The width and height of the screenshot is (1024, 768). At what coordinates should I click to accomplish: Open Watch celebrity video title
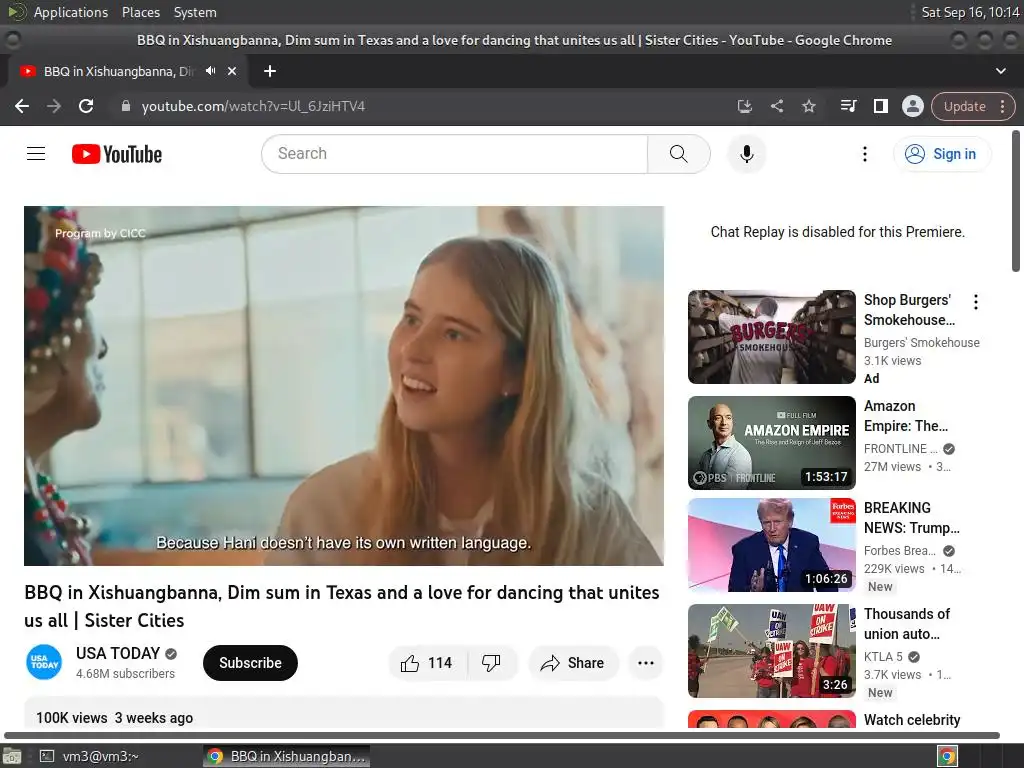[x=912, y=720]
